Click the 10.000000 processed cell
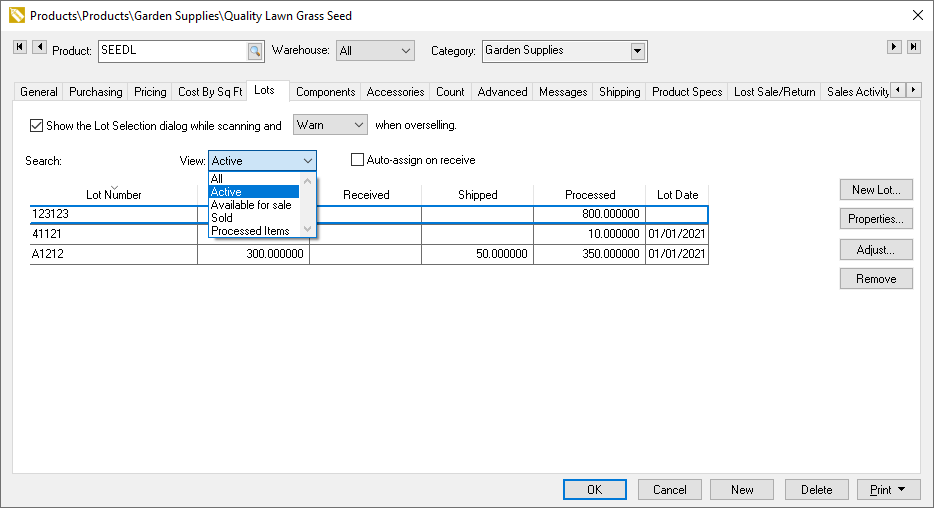 pyautogui.click(x=590, y=234)
